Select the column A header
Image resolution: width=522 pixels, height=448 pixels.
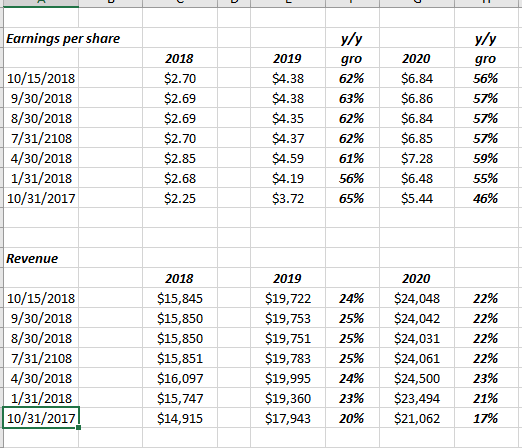41,3
